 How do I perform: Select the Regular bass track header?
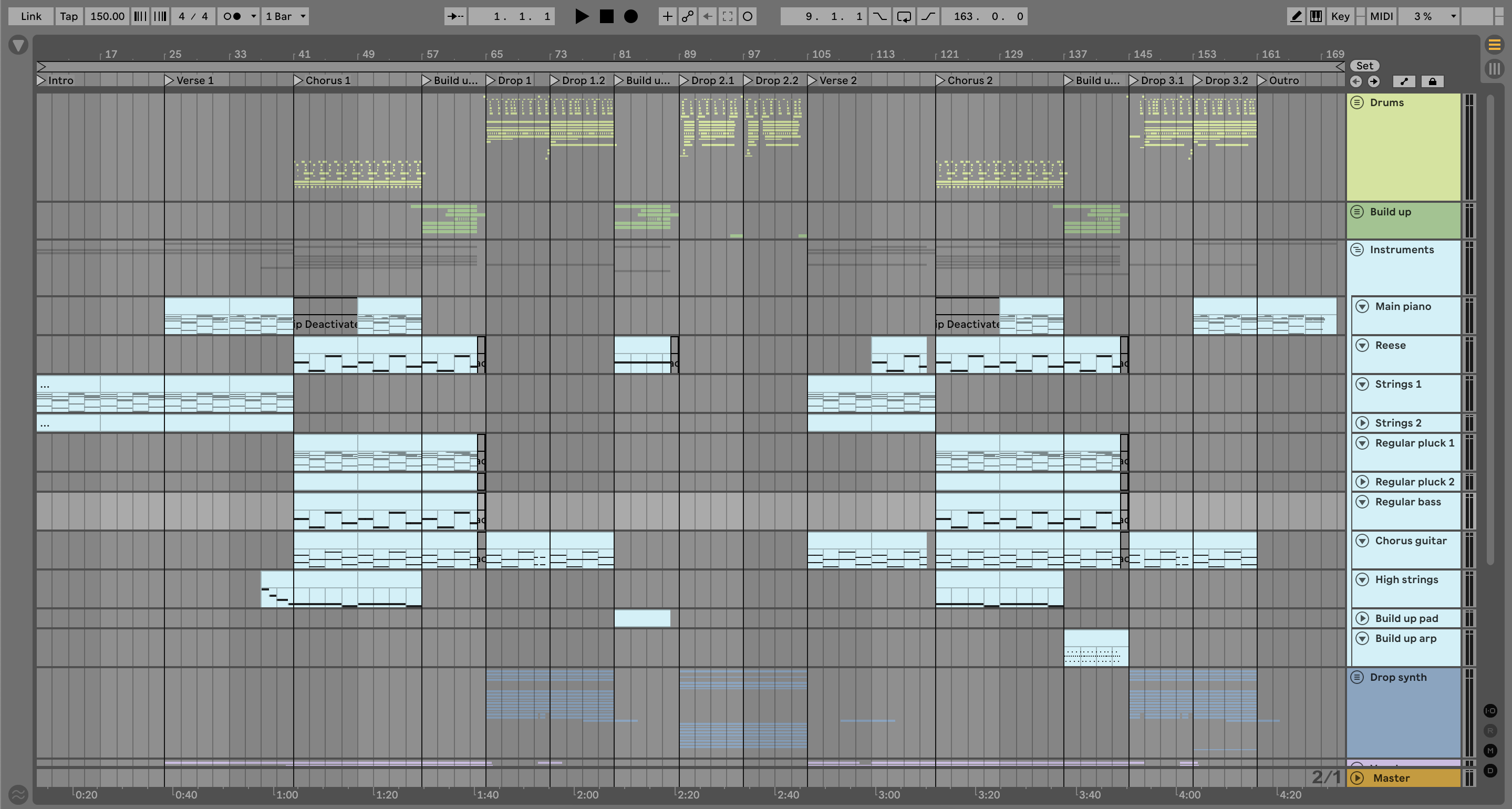1406,511
